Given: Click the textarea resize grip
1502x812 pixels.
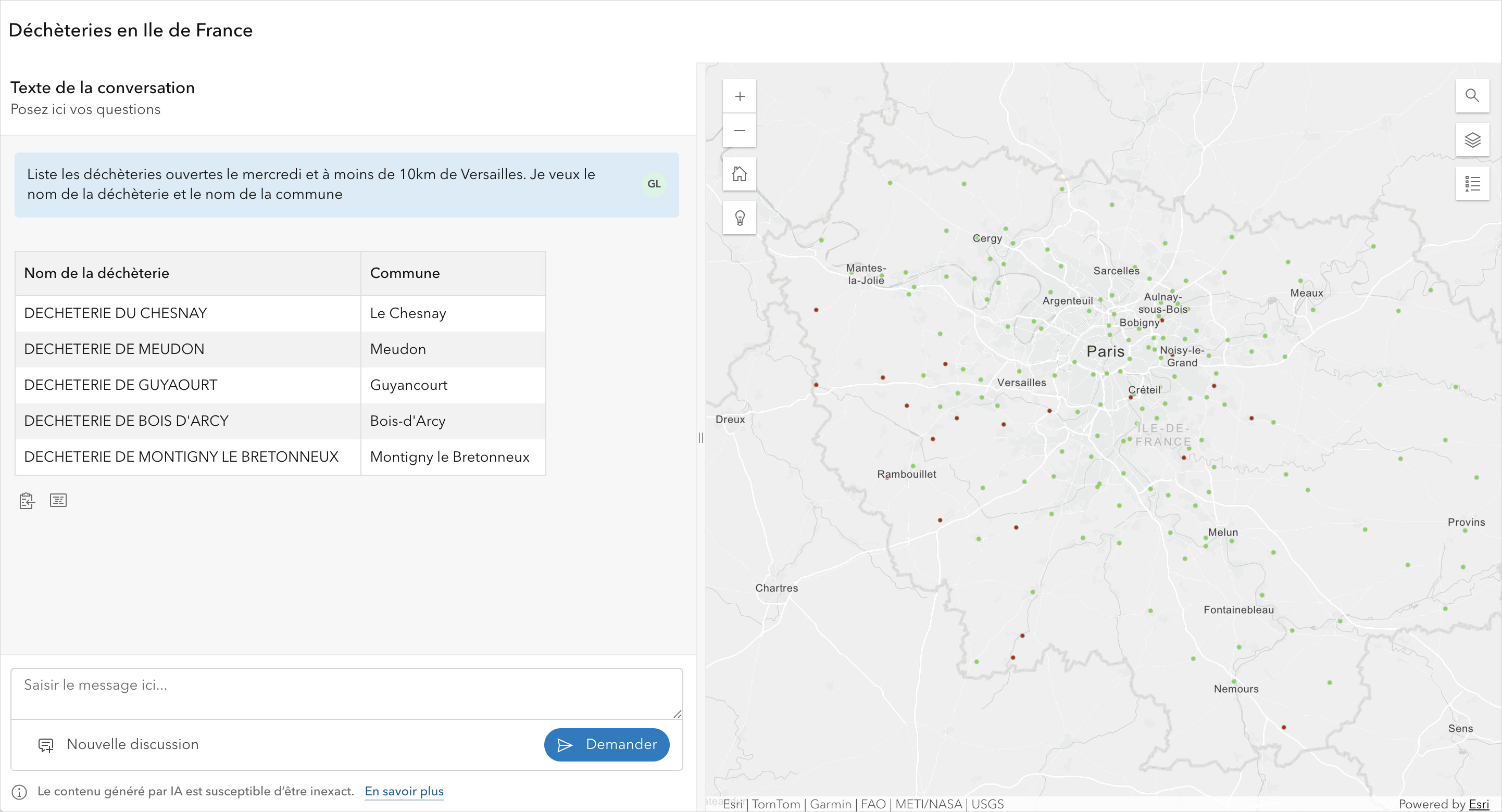Looking at the screenshot, I should 677,714.
